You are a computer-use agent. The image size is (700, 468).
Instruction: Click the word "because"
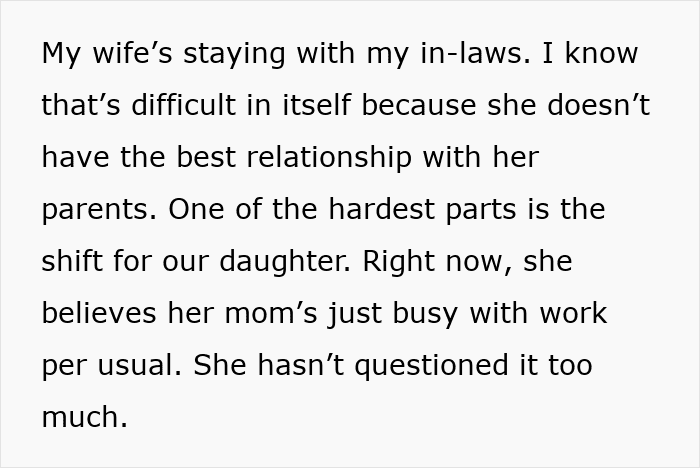419,104
